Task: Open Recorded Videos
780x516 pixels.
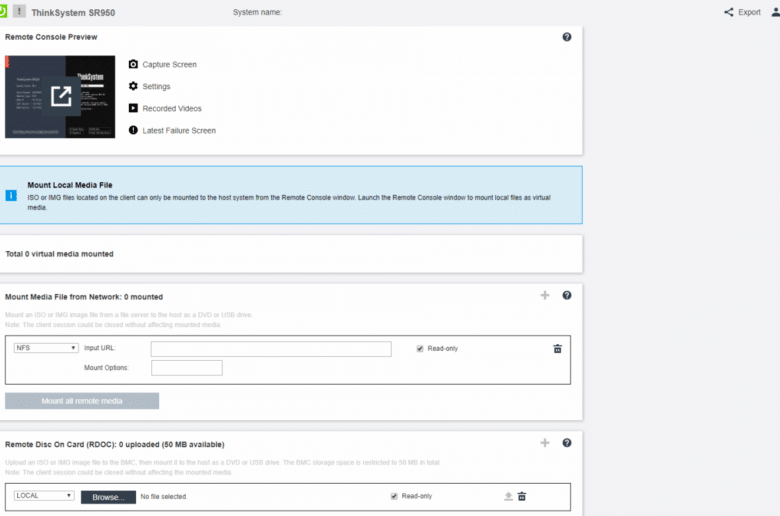Action: (x=172, y=108)
